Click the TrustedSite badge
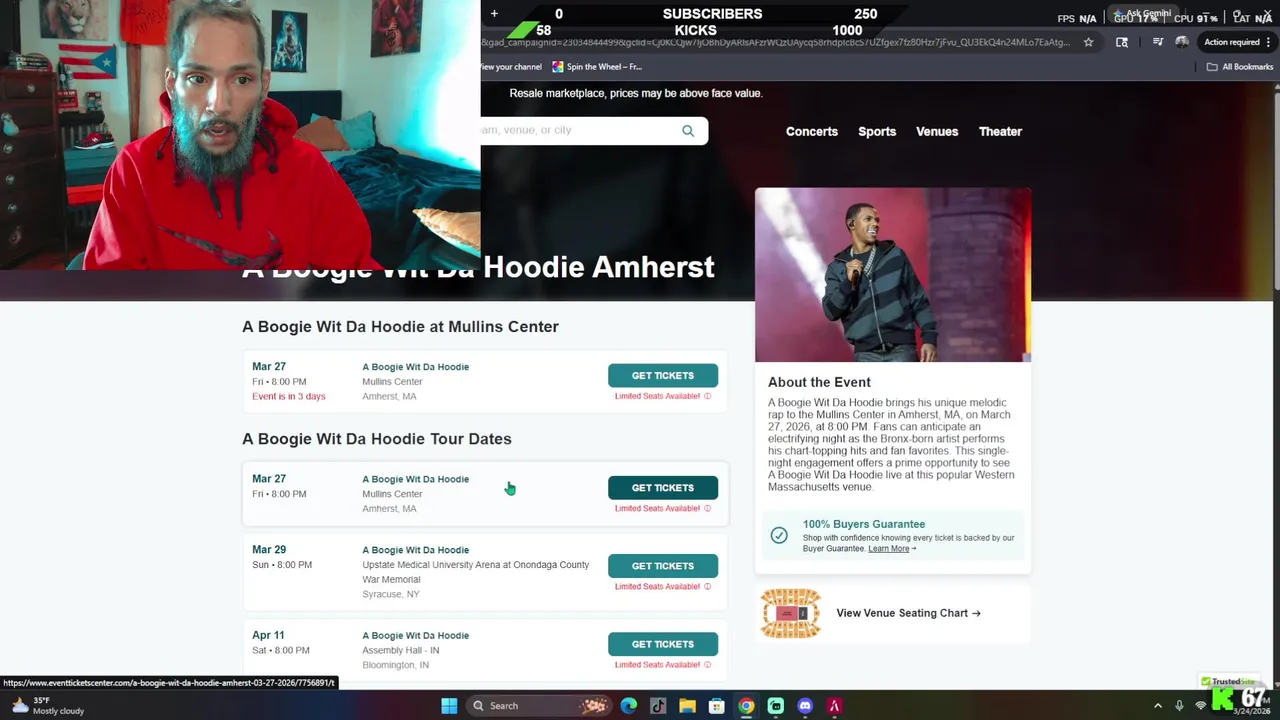The image size is (1280, 720). click(x=1228, y=682)
